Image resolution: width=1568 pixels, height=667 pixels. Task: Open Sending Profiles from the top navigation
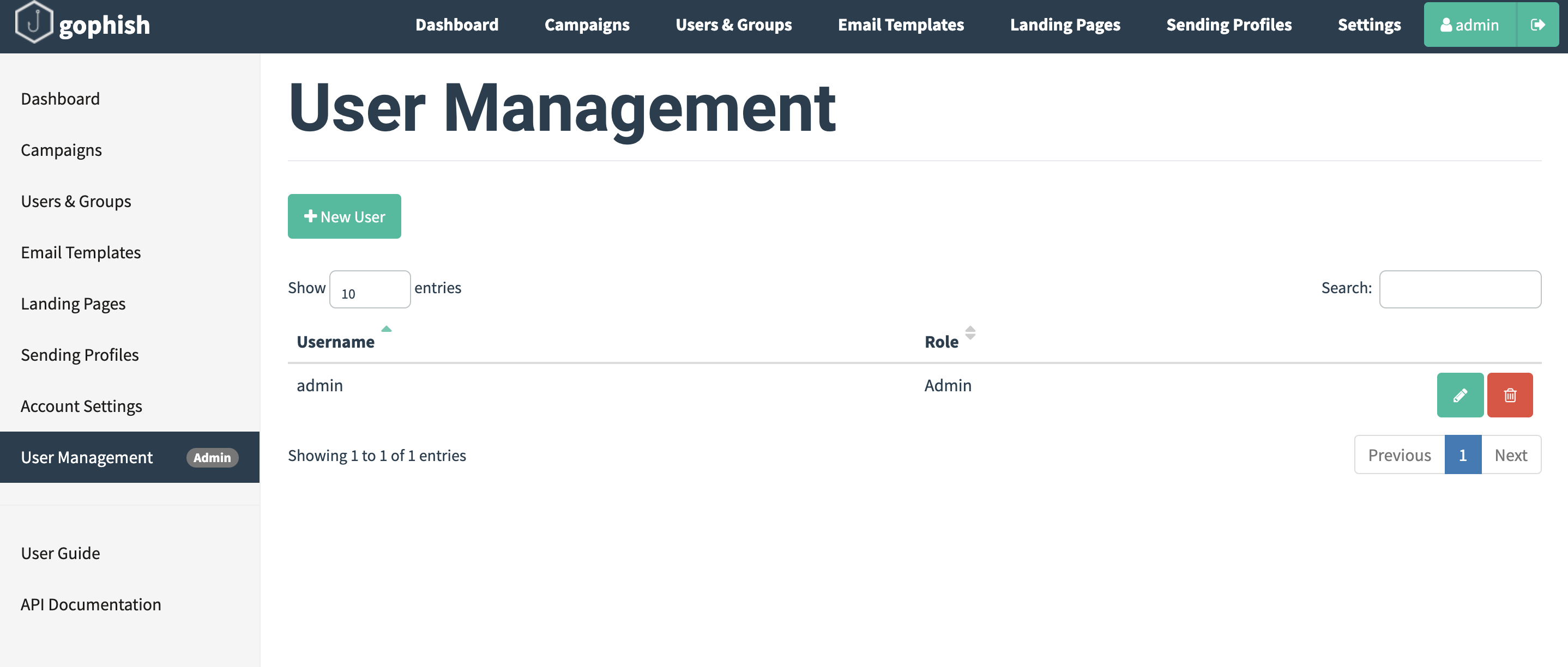(1229, 25)
